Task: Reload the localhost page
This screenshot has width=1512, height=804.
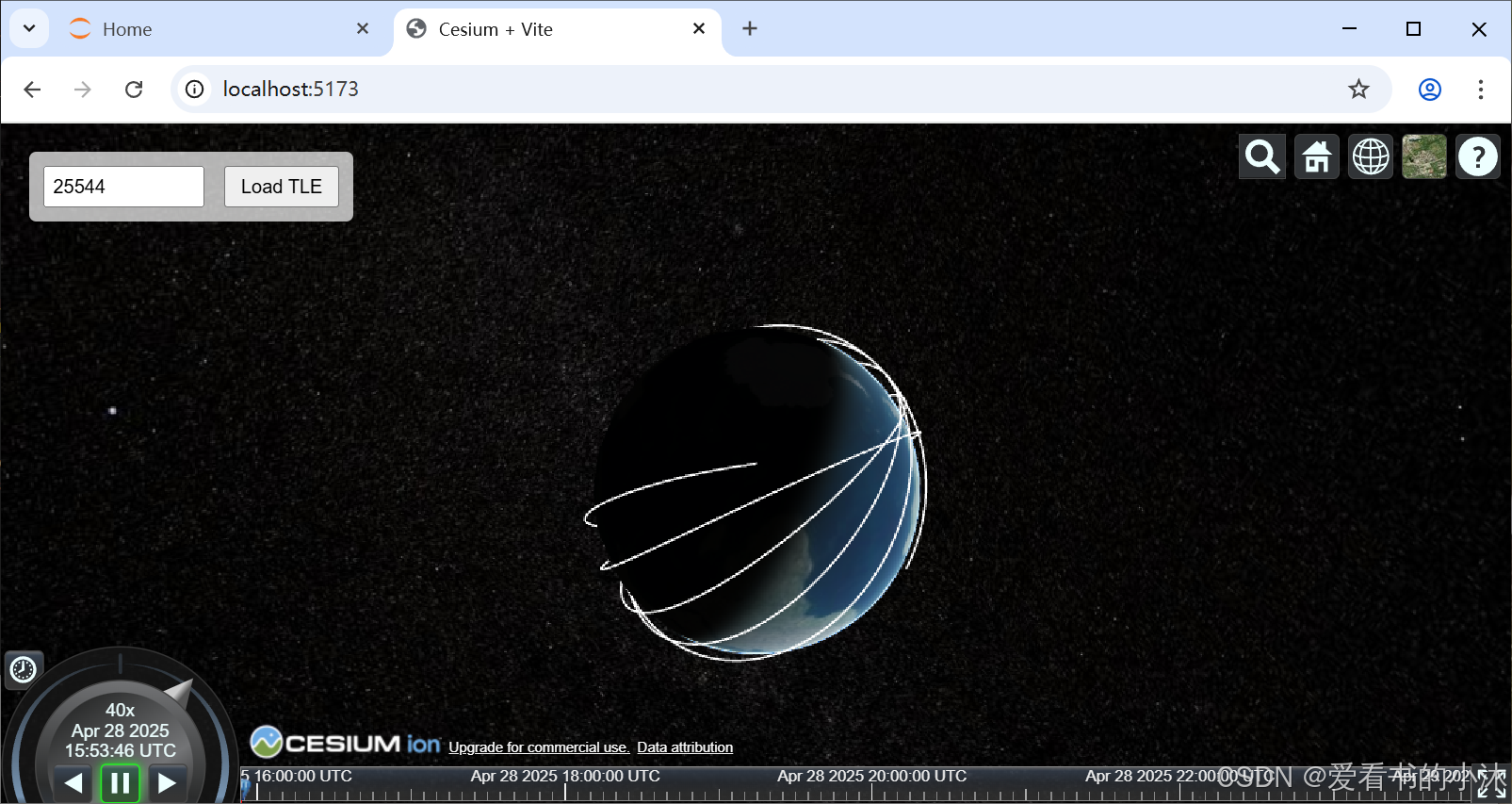Action: tap(134, 90)
